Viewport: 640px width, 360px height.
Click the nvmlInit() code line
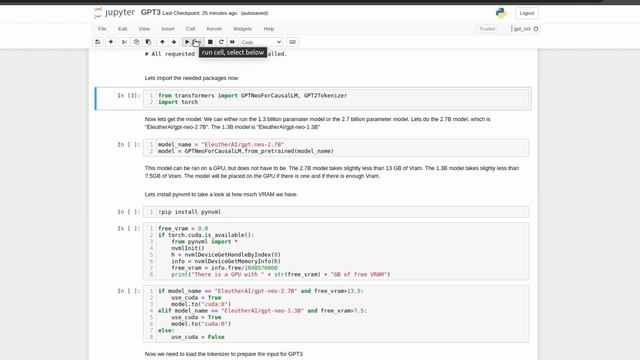click(x=188, y=248)
